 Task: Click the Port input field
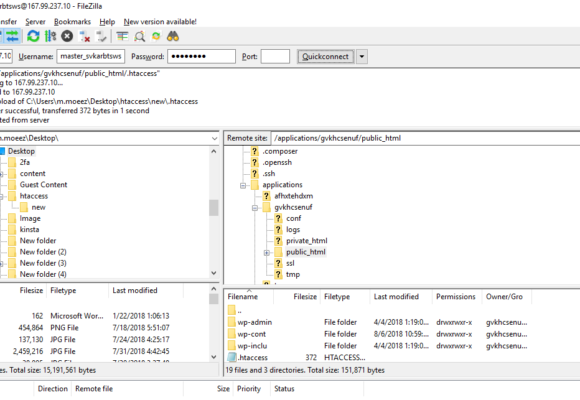(x=275, y=56)
